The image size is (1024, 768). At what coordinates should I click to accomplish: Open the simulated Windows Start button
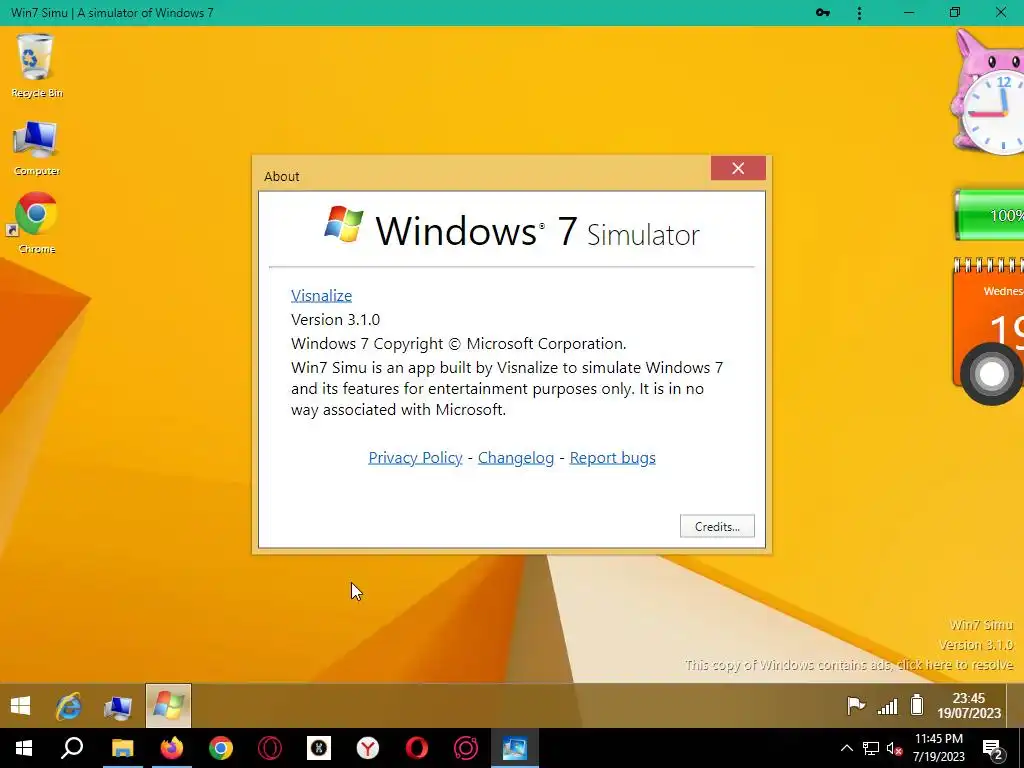(21, 706)
